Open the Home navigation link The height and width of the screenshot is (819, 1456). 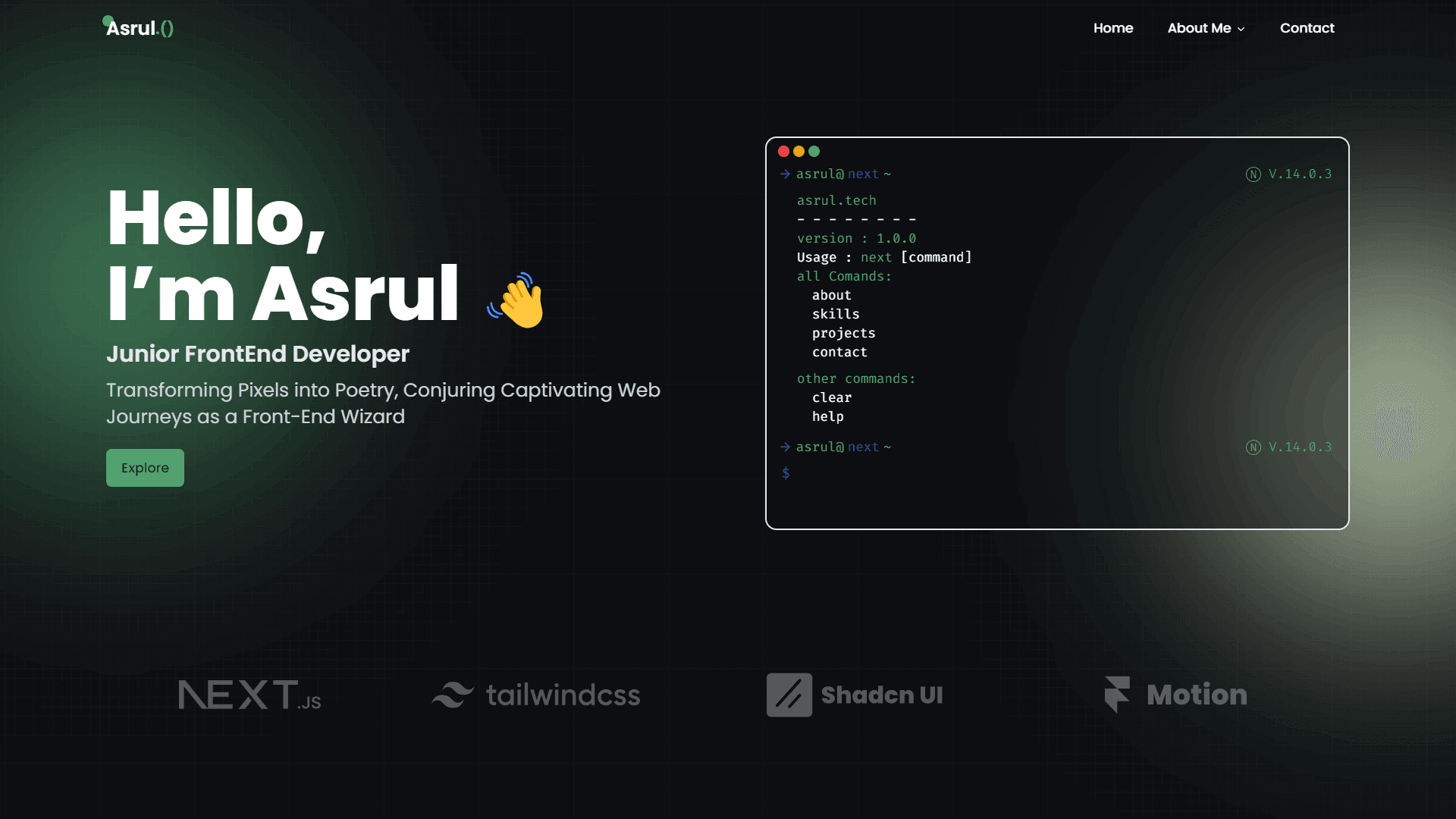[x=1113, y=28]
